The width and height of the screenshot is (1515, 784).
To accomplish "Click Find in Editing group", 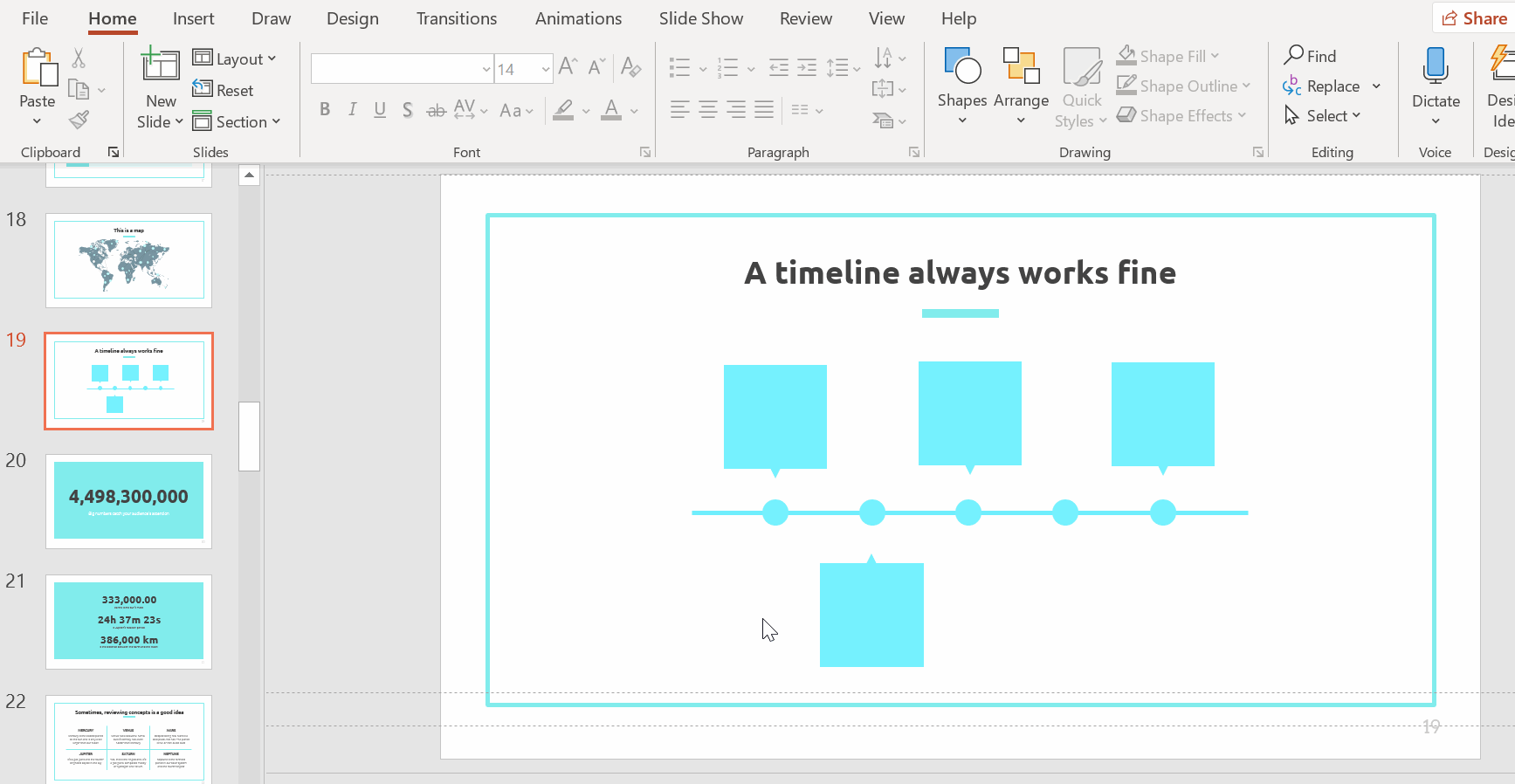I will pyautogui.click(x=1310, y=56).
